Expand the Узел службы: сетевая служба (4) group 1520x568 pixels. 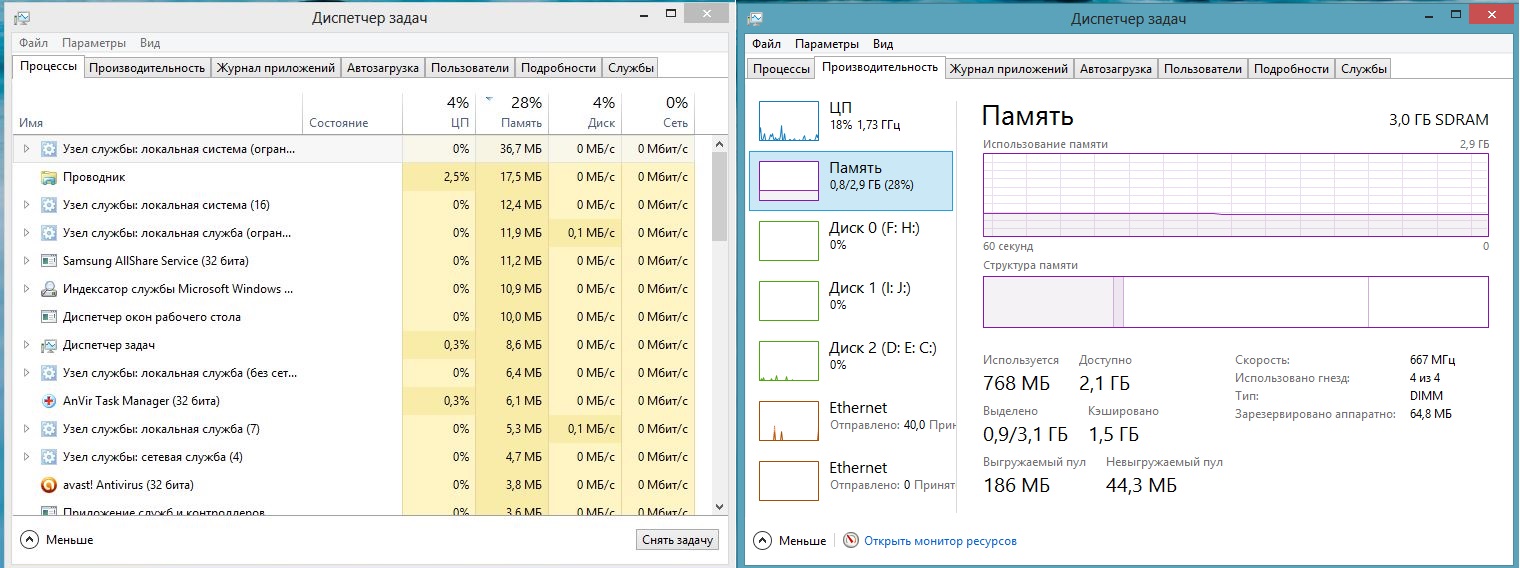pos(26,457)
